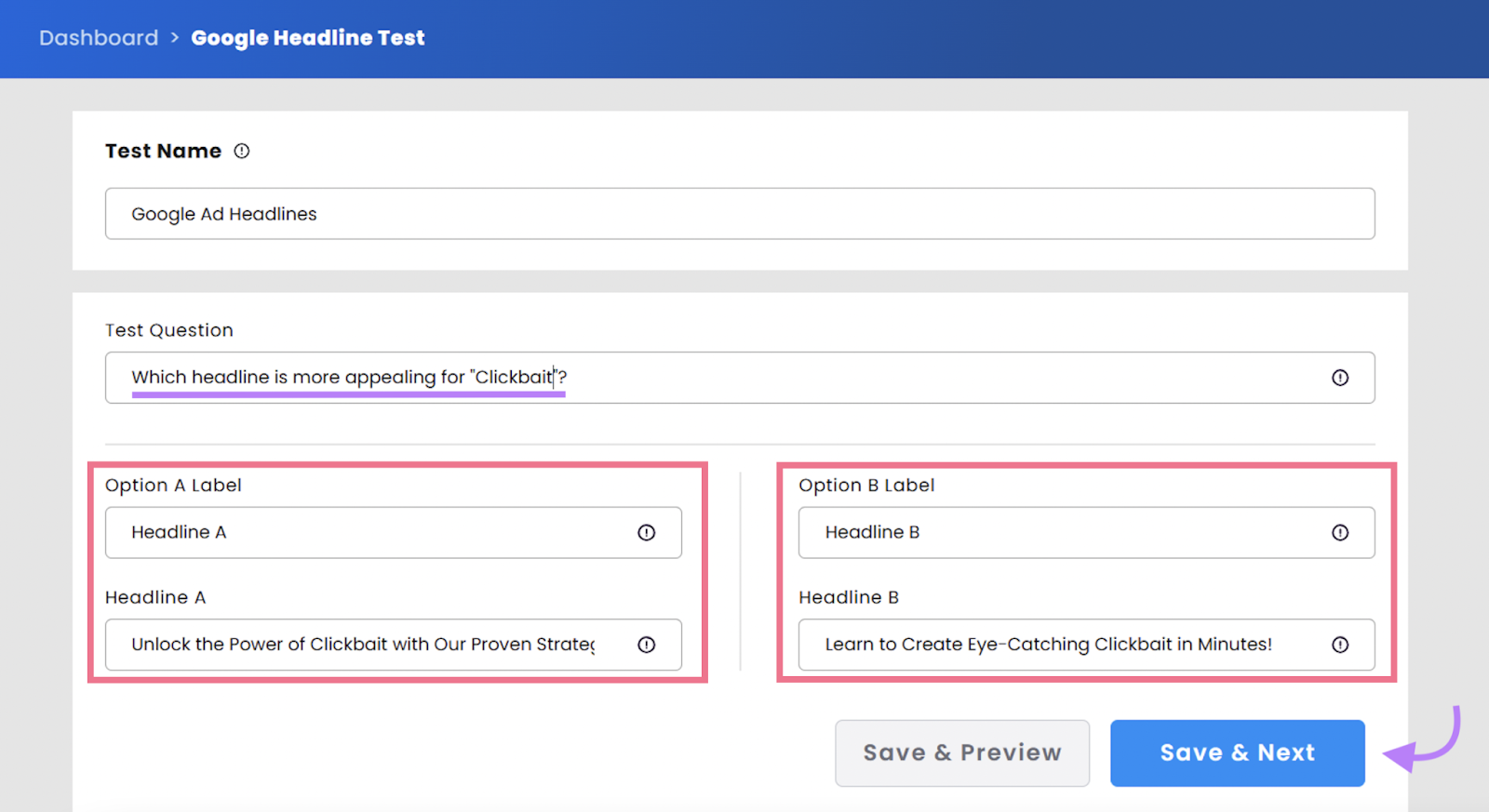Viewport: 1489px width, 812px height.
Task: Select the Google Headline Test breadcrumb item
Action: pyautogui.click(x=307, y=38)
